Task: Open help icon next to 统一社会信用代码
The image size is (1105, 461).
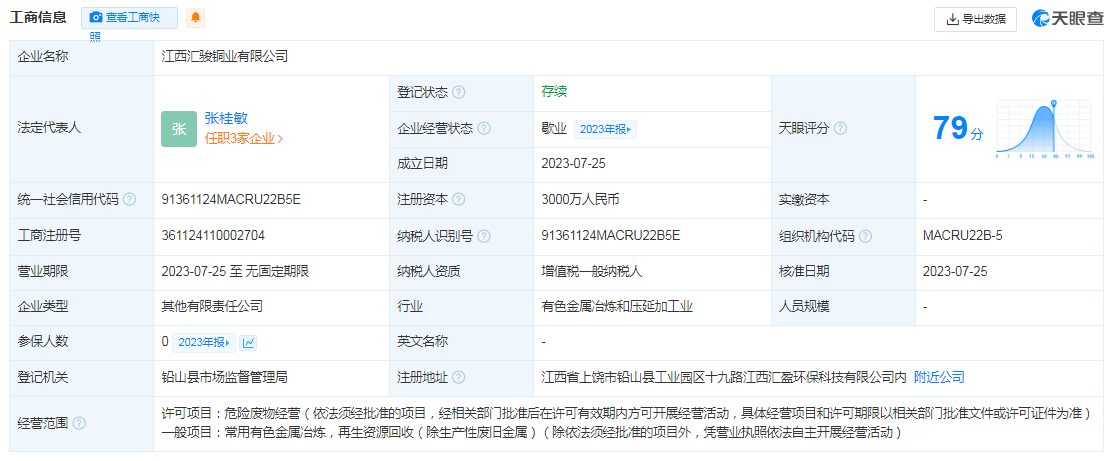Action: tap(129, 199)
